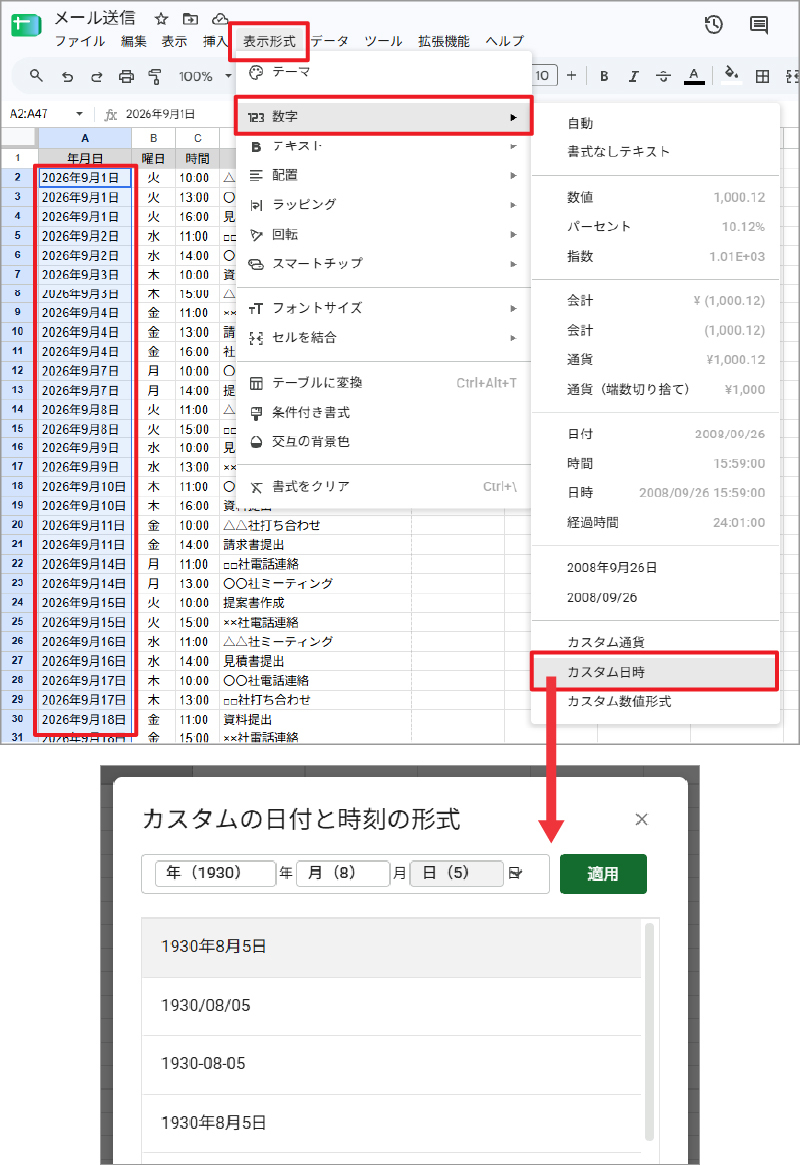
Task: Open the comments icon
Action: (758, 25)
